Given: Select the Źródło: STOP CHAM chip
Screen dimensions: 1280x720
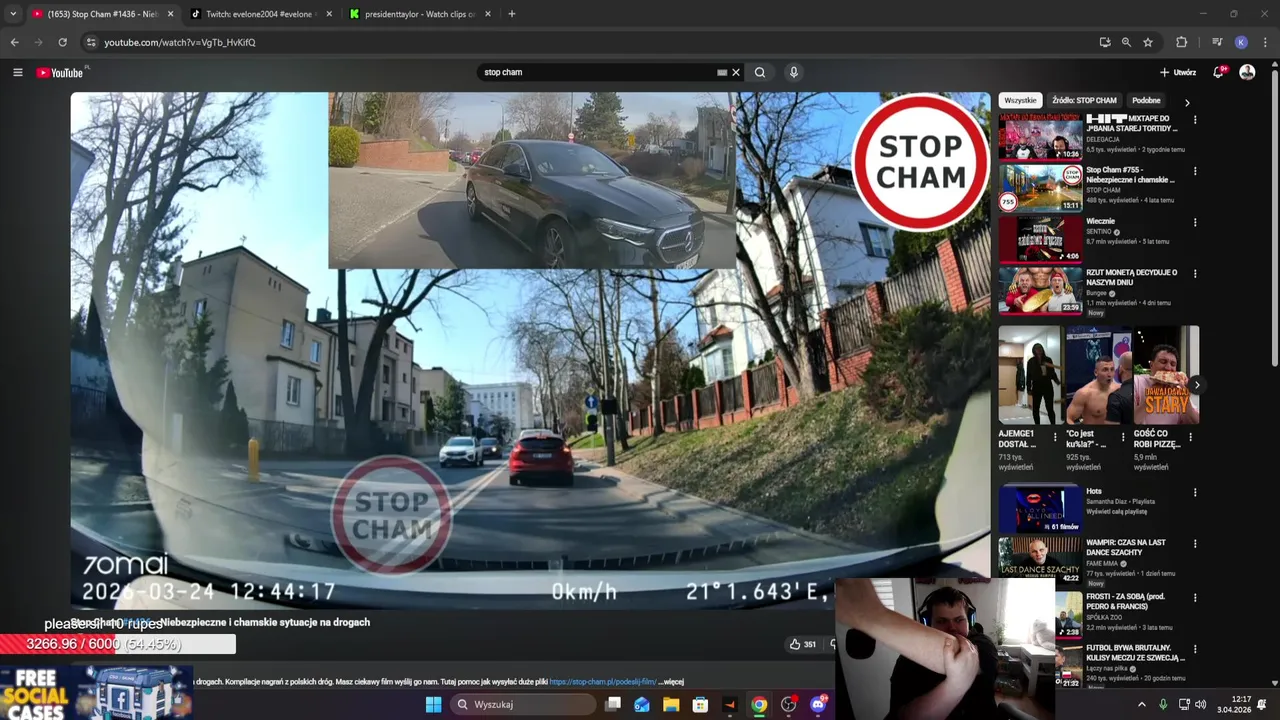Looking at the screenshot, I should [x=1084, y=100].
